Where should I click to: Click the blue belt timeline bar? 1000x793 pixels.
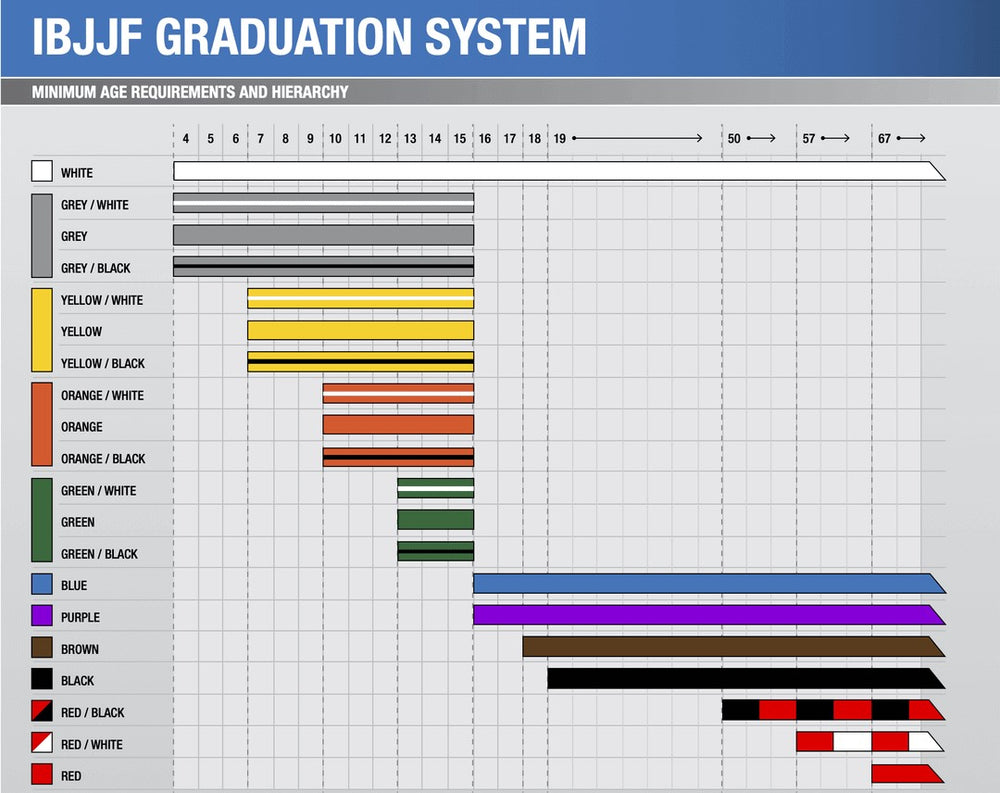(709, 584)
